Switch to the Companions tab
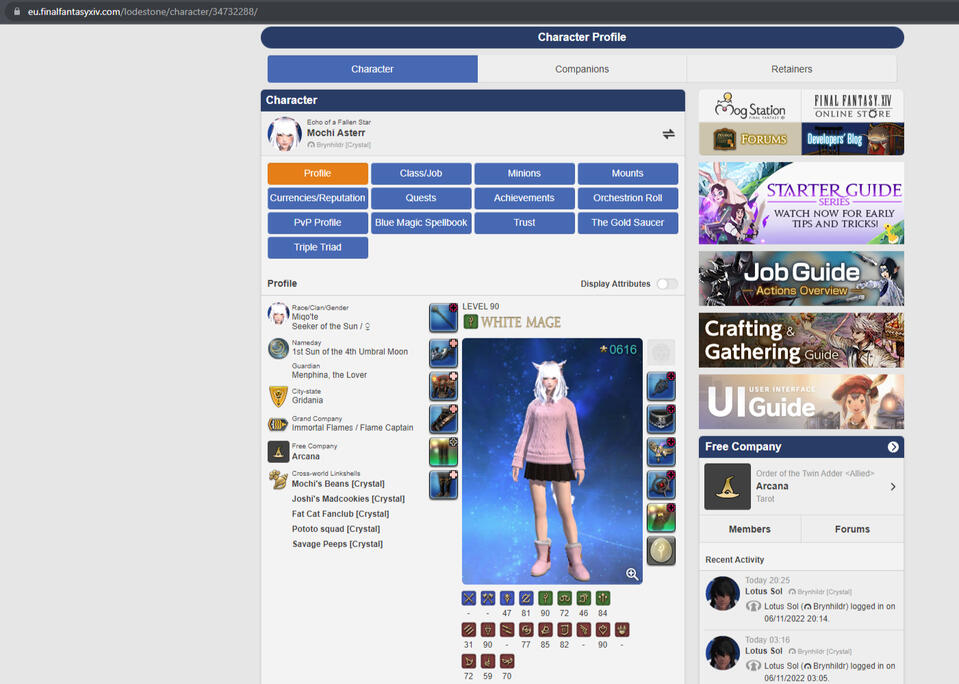Viewport: 959px width, 684px height. coord(582,69)
